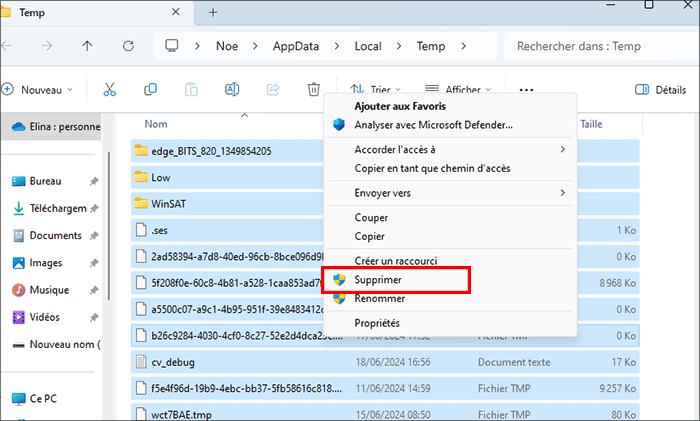Open the three-dots More options menu
The width and height of the screenshot is (700, 421).
coord(526,89)
